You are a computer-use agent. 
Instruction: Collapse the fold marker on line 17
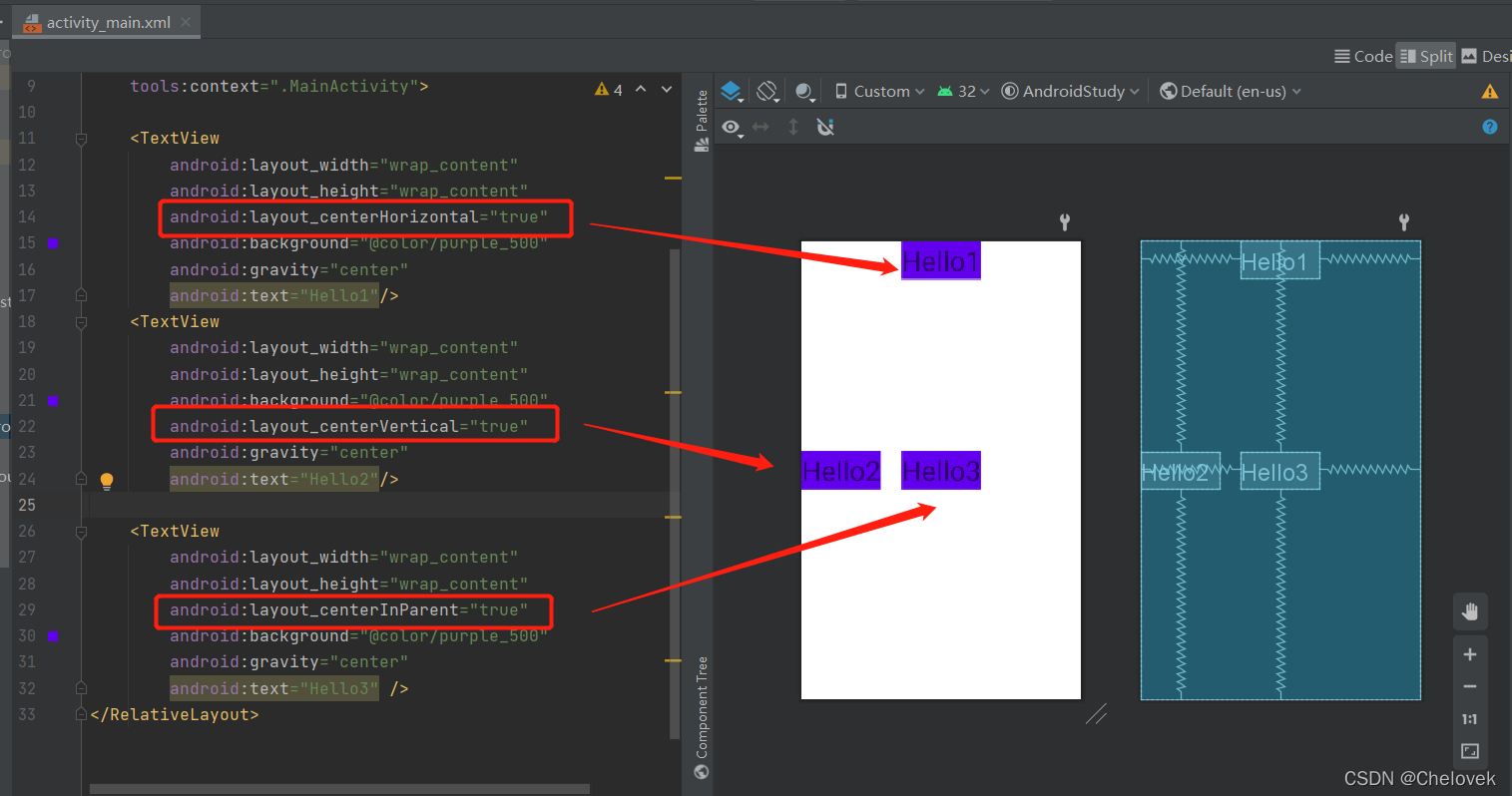(82, 295)
